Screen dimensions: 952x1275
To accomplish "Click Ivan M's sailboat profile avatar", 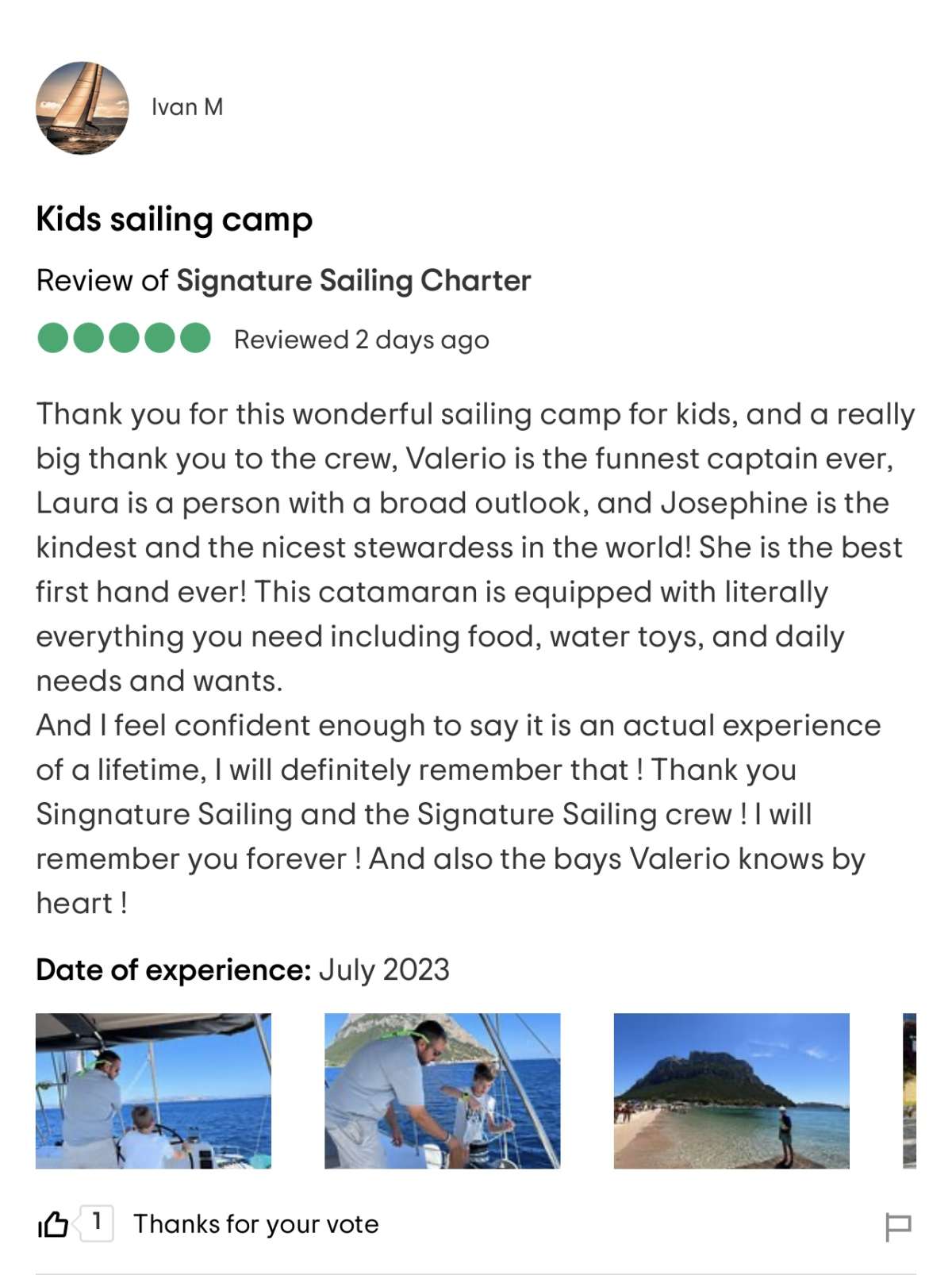I will coord(82,108).
